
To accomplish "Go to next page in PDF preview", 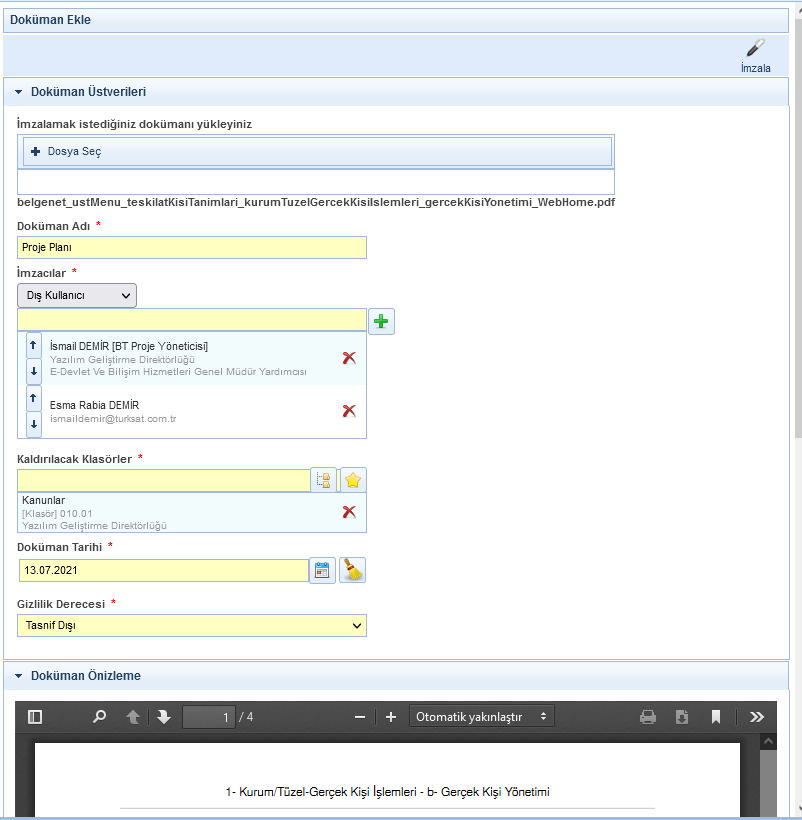I will pyautogui.click(x=164, y=717).
